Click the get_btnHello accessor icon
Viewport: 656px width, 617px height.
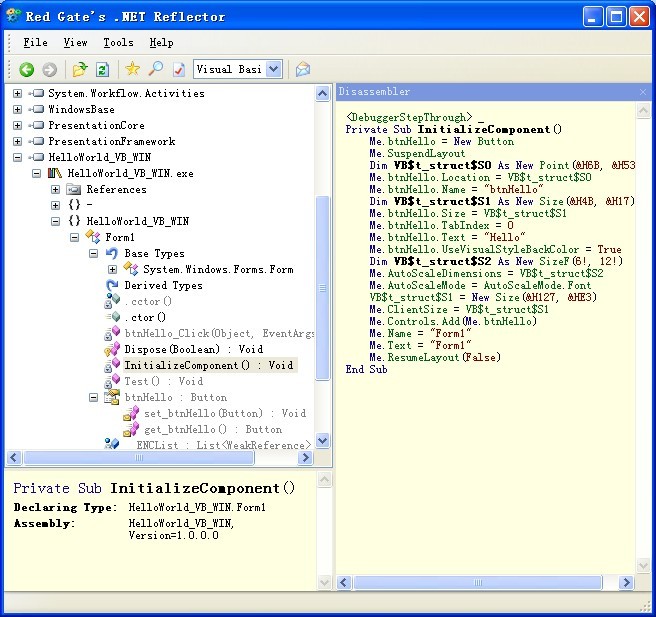tap(131, 429)
